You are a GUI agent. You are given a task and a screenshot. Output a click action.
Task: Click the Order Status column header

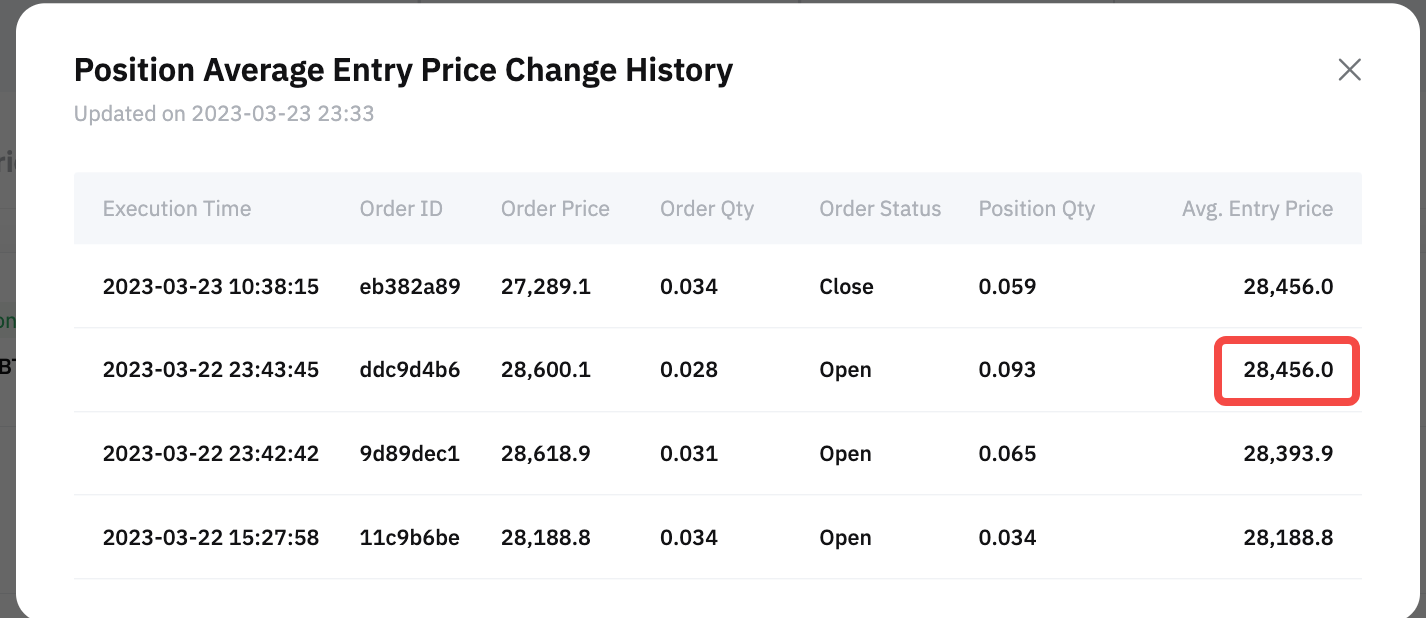[880, 209]
